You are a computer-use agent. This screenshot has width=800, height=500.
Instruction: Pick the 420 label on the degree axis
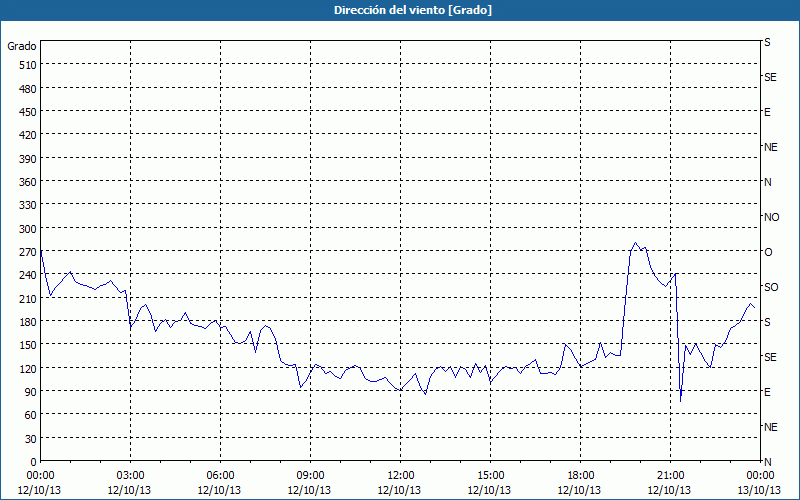[28, 135]
